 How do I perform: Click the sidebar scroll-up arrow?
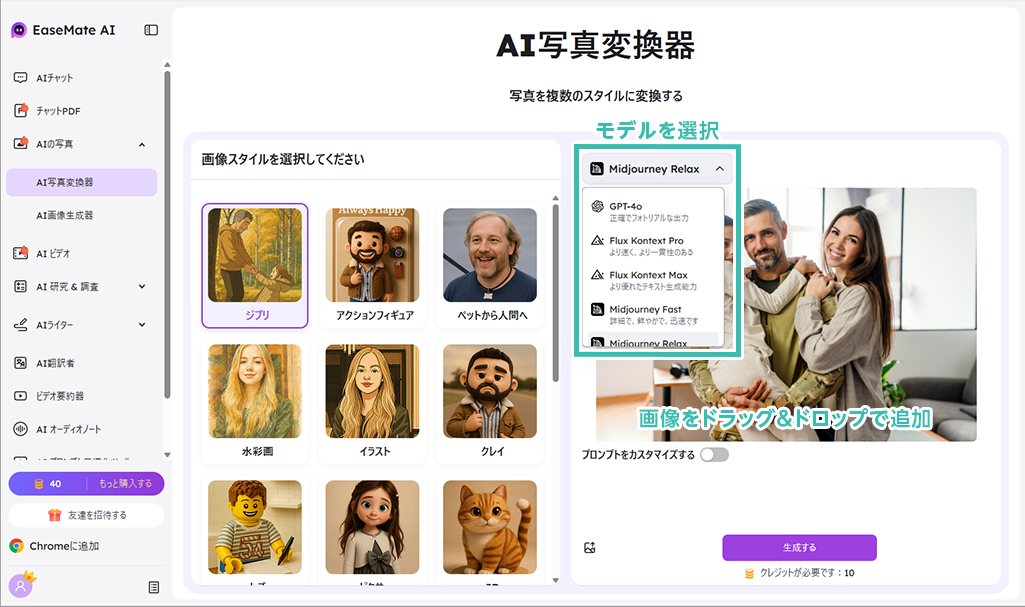(167, 65)
